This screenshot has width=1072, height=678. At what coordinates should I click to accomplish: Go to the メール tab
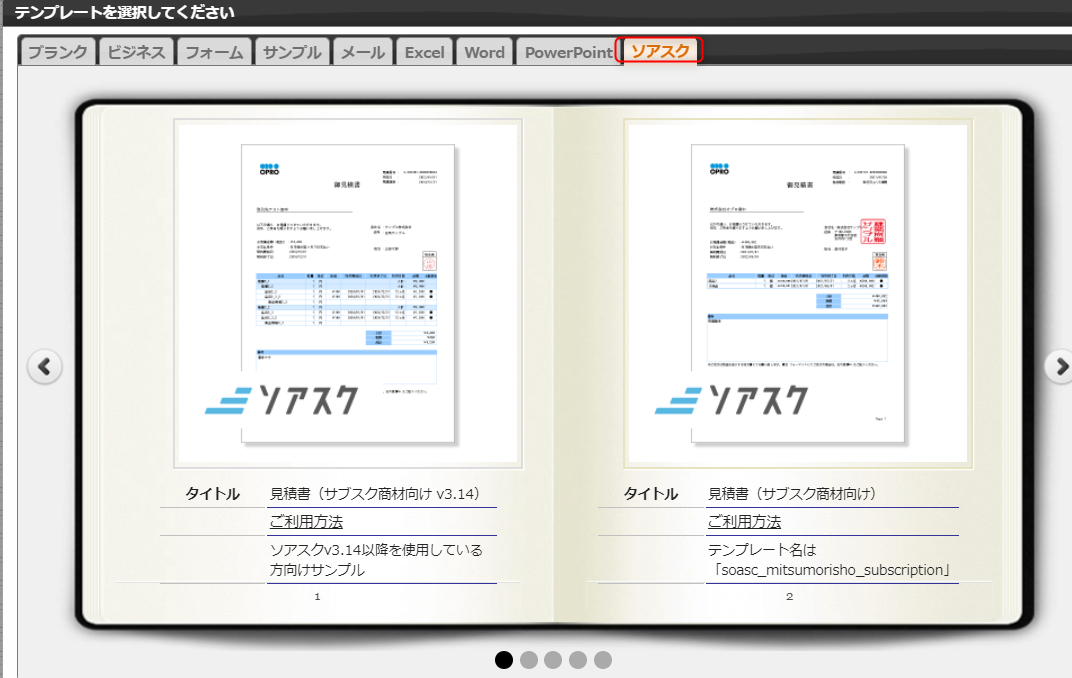[x=363, y=52]
